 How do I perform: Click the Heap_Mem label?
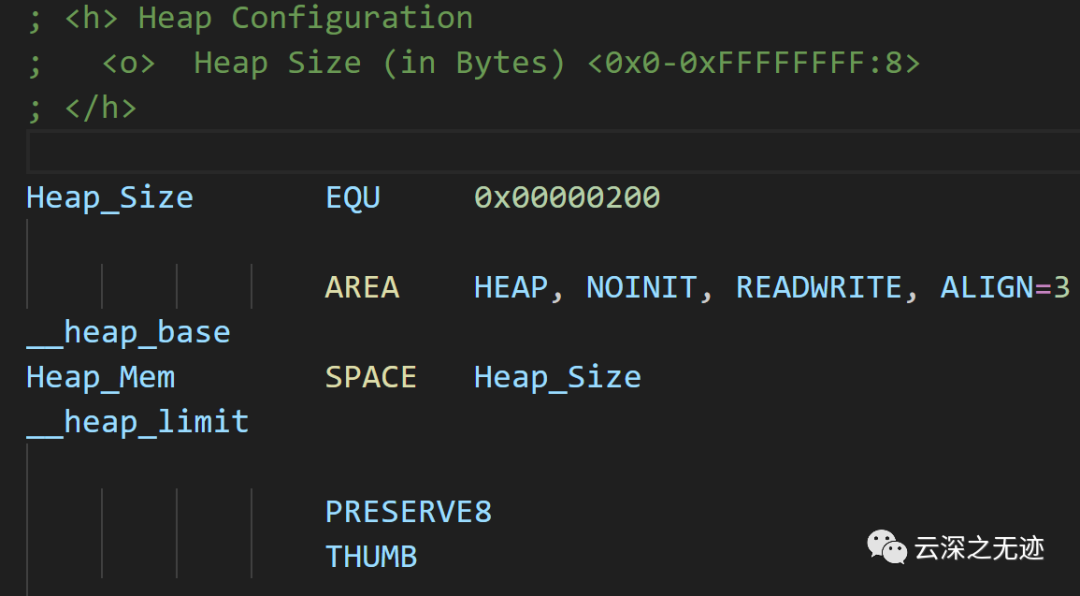pos(101,377)
